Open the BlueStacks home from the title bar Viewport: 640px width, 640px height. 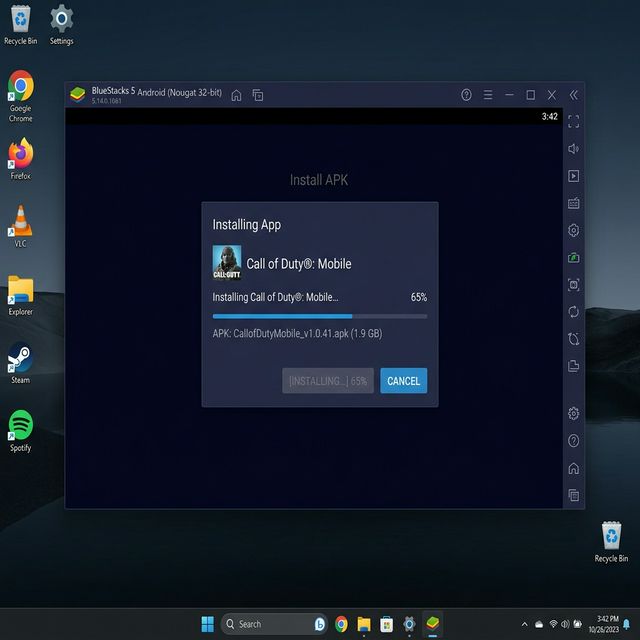[236, 95]
